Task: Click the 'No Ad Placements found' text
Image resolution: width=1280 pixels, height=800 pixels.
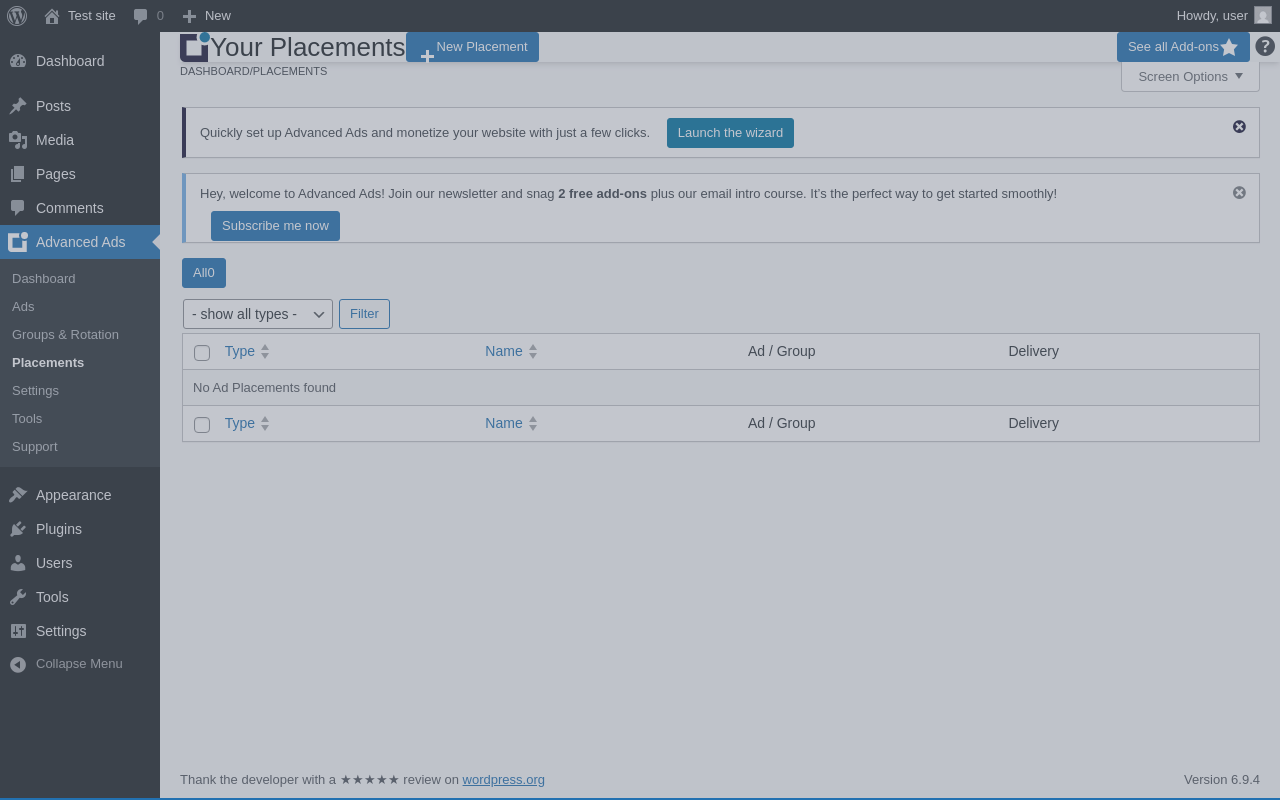Action: (x=264, y=388)
